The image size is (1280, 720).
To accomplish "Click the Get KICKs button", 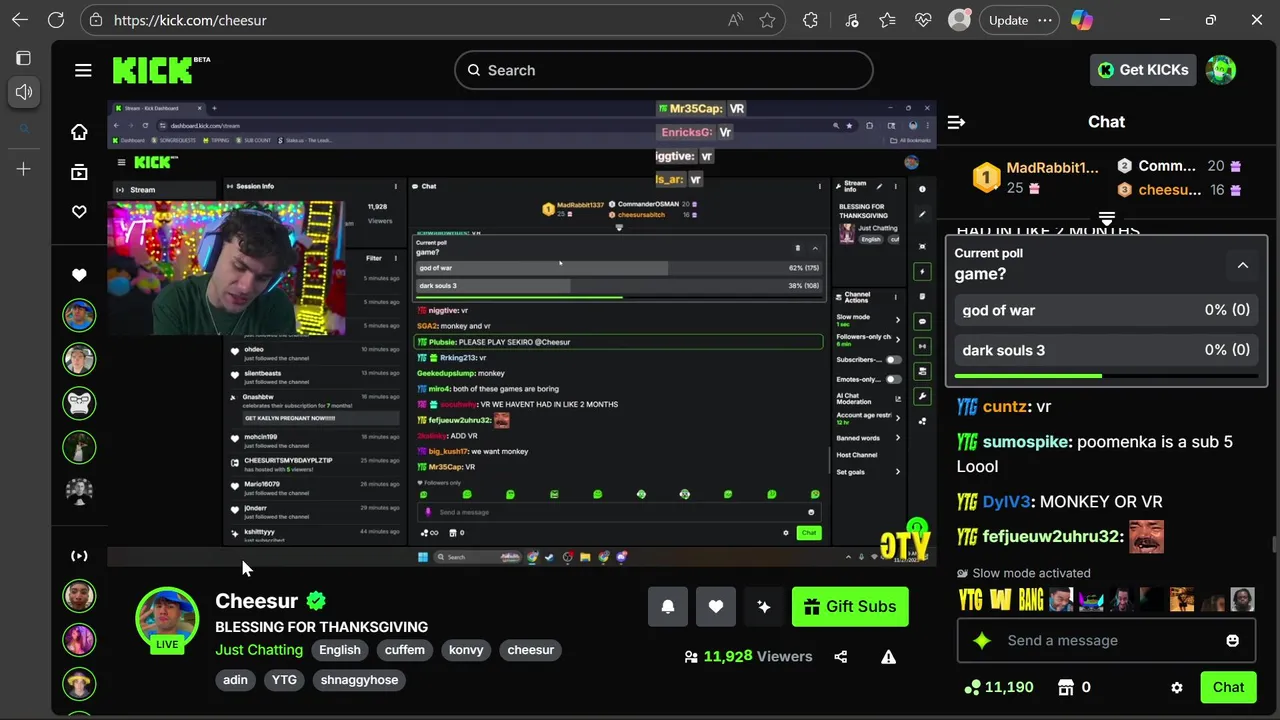I will click(1142, 70).
